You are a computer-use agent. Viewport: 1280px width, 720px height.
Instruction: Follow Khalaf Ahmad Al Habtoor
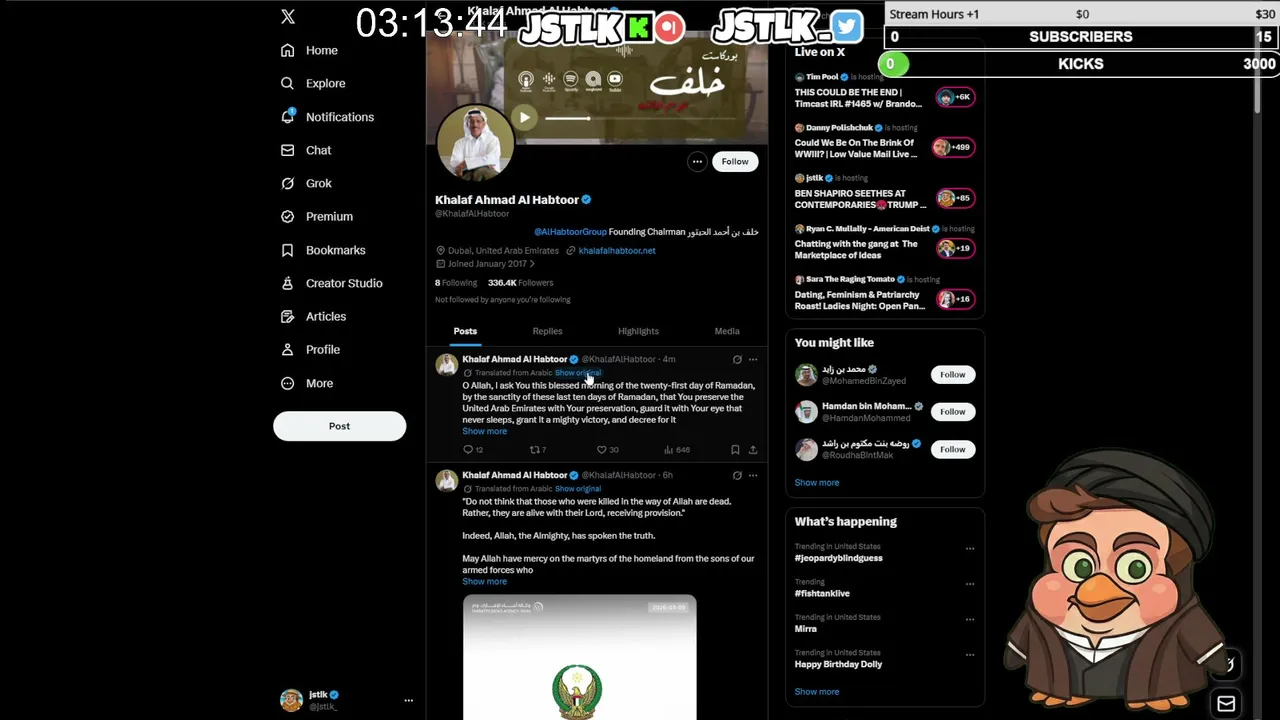735,161
